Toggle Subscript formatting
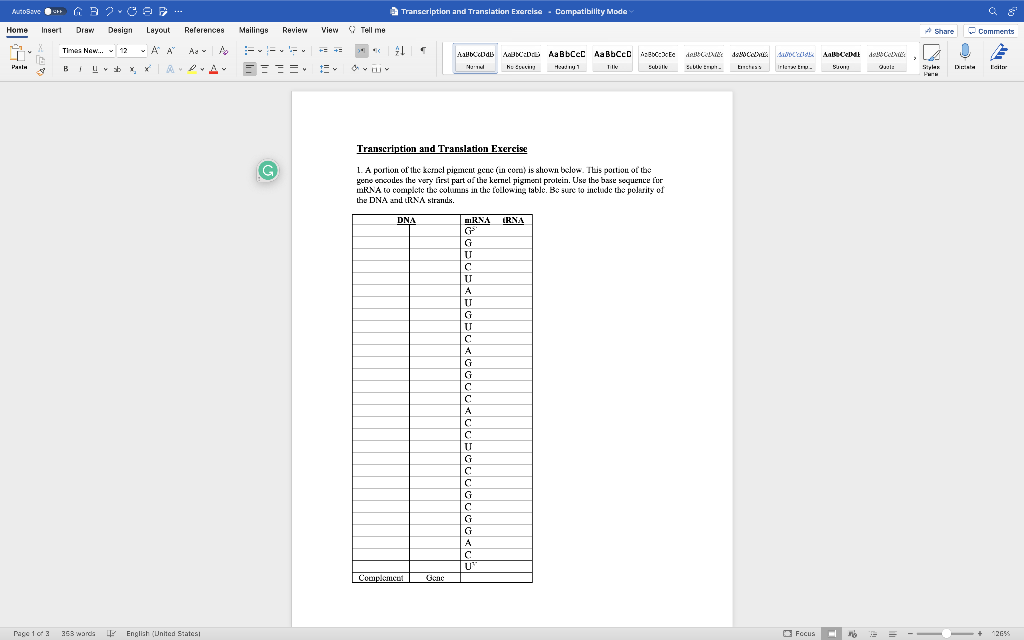The image size is (1024, 640). 133,69
